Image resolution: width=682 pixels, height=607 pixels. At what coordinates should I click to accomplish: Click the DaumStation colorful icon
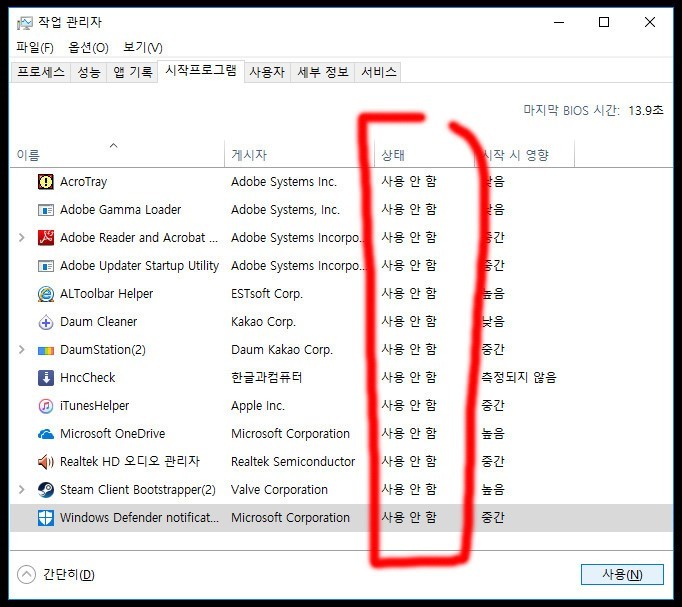point(46,350)
